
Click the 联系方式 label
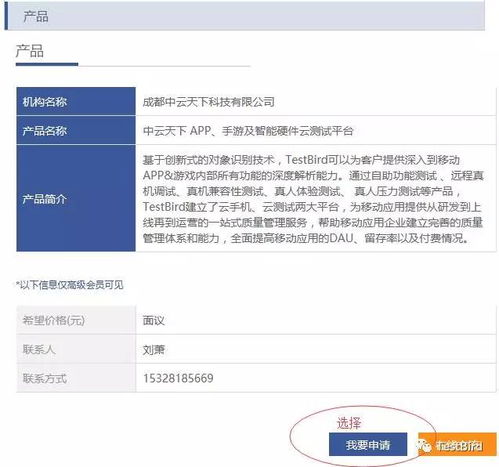click(x=45, y=378)
